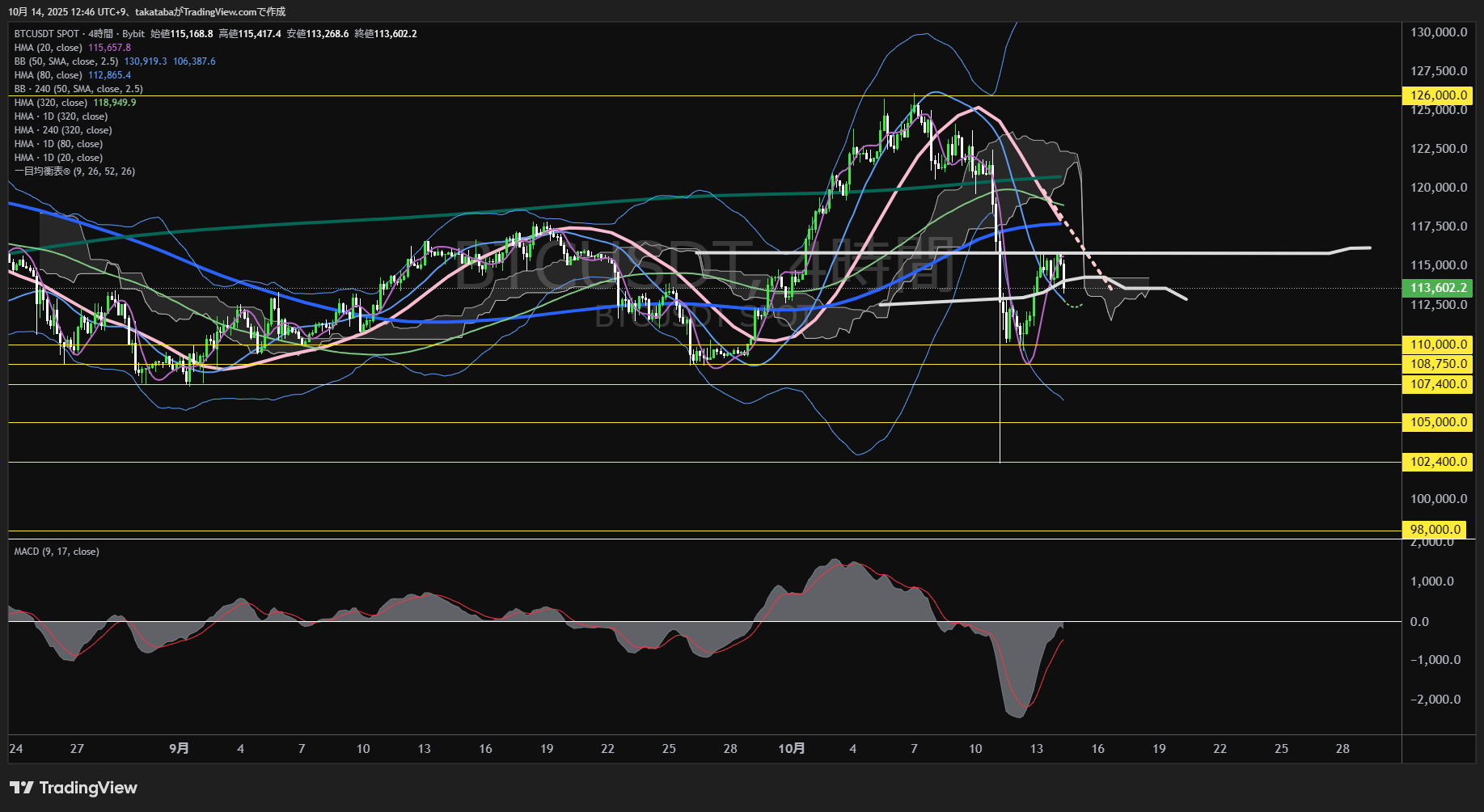Select the 126,000.0 yellow price level label
The height and width of the screenshot is (812, 1484).
click(1438, 95)
